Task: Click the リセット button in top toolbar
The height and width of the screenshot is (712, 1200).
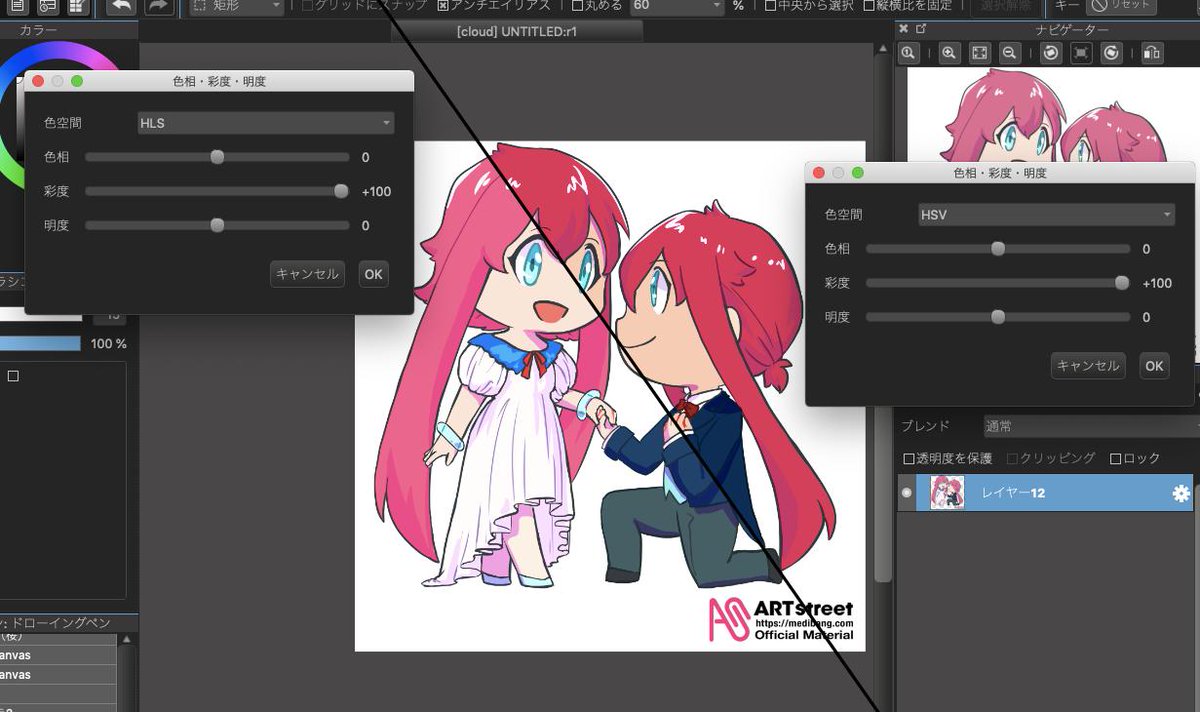Action: (1121, 6)
